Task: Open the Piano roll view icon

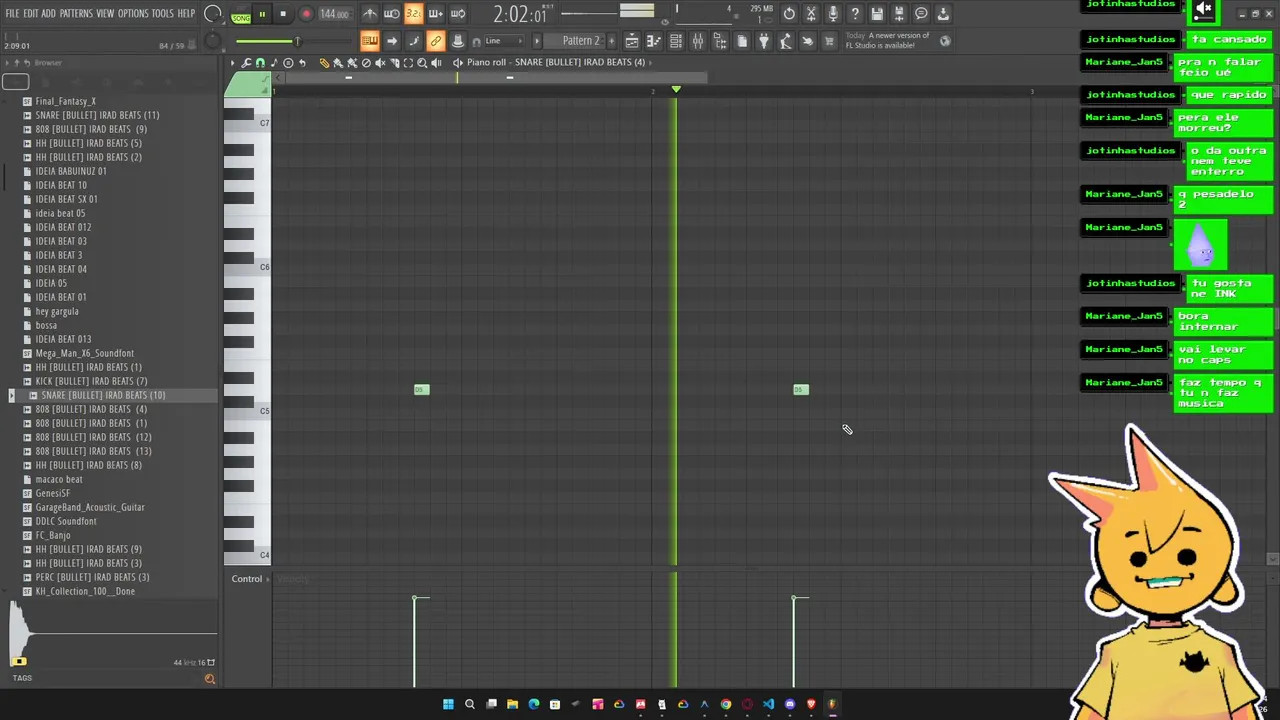Action: [x=654, y=41]
